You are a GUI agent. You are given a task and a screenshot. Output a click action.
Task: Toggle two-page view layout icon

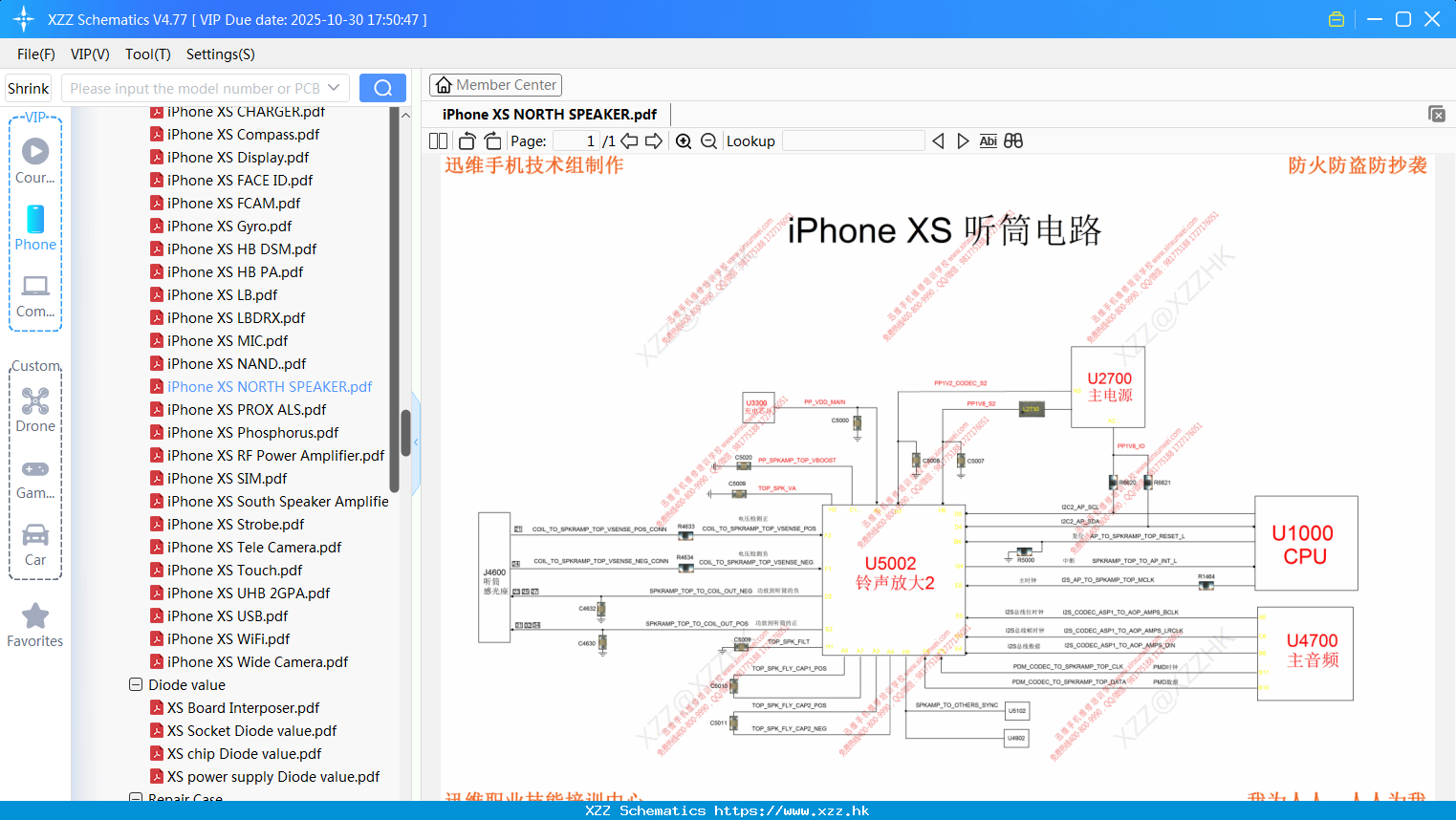point(438,140)
